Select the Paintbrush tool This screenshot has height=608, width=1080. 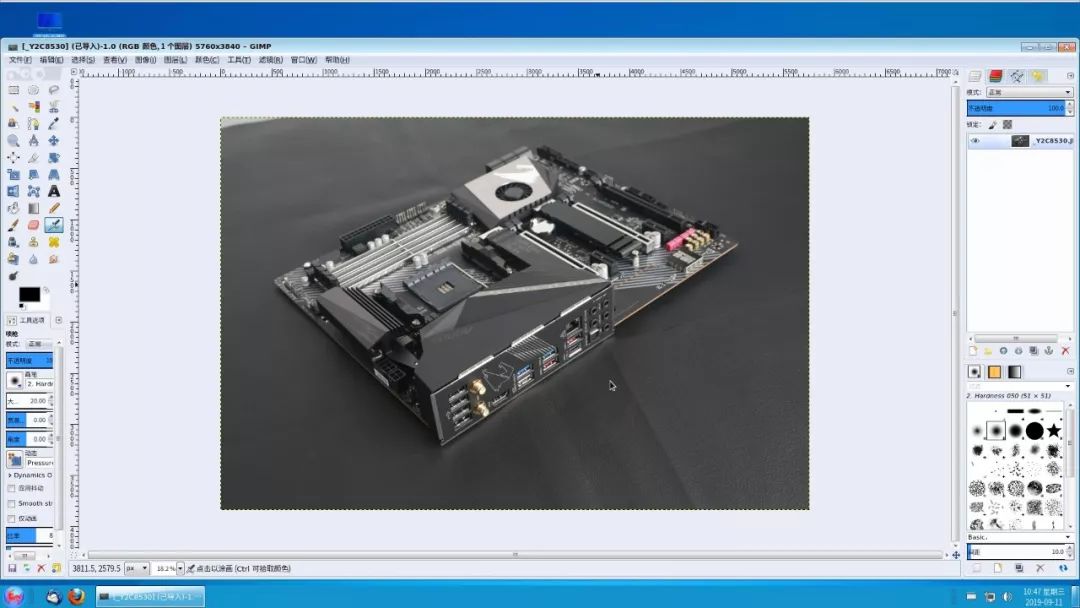13,225
